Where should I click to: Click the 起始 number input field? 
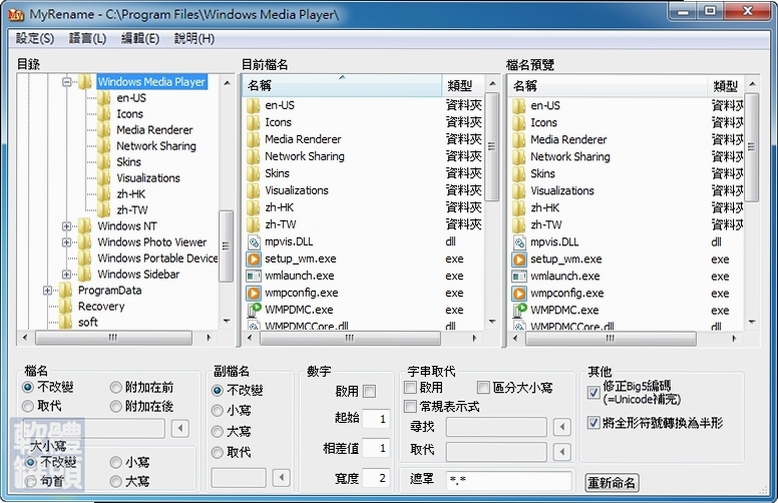tap(376, 419)
